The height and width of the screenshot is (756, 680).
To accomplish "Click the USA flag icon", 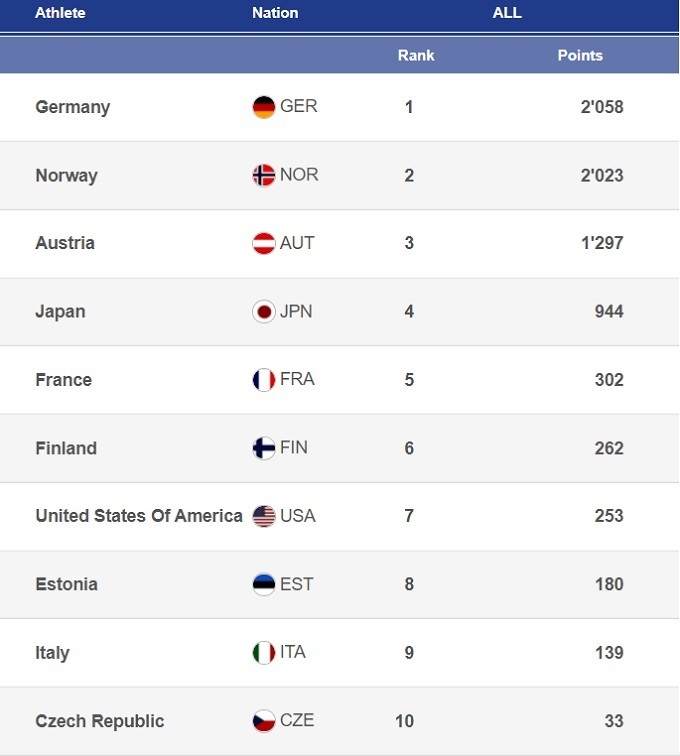I will 264,516.
